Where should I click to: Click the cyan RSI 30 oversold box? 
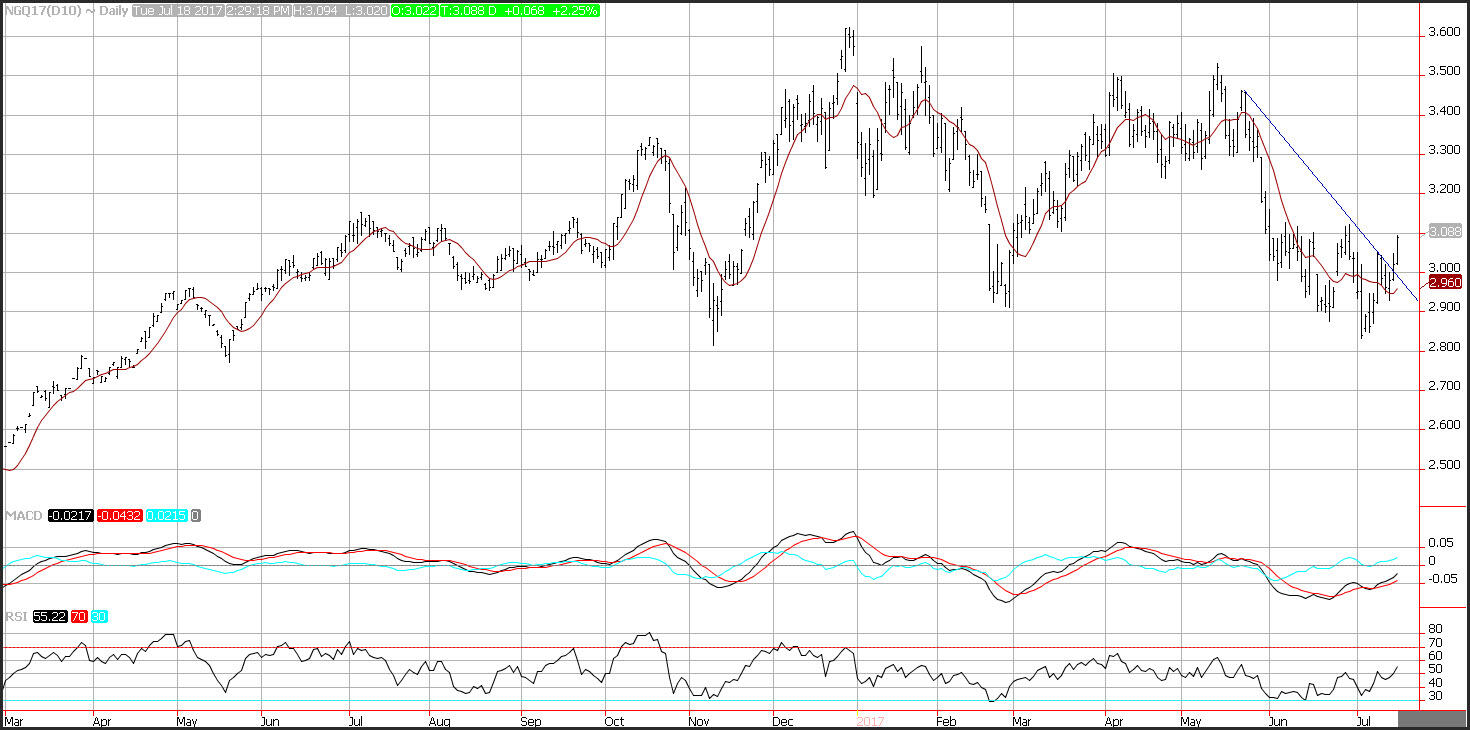pos(99,617)
